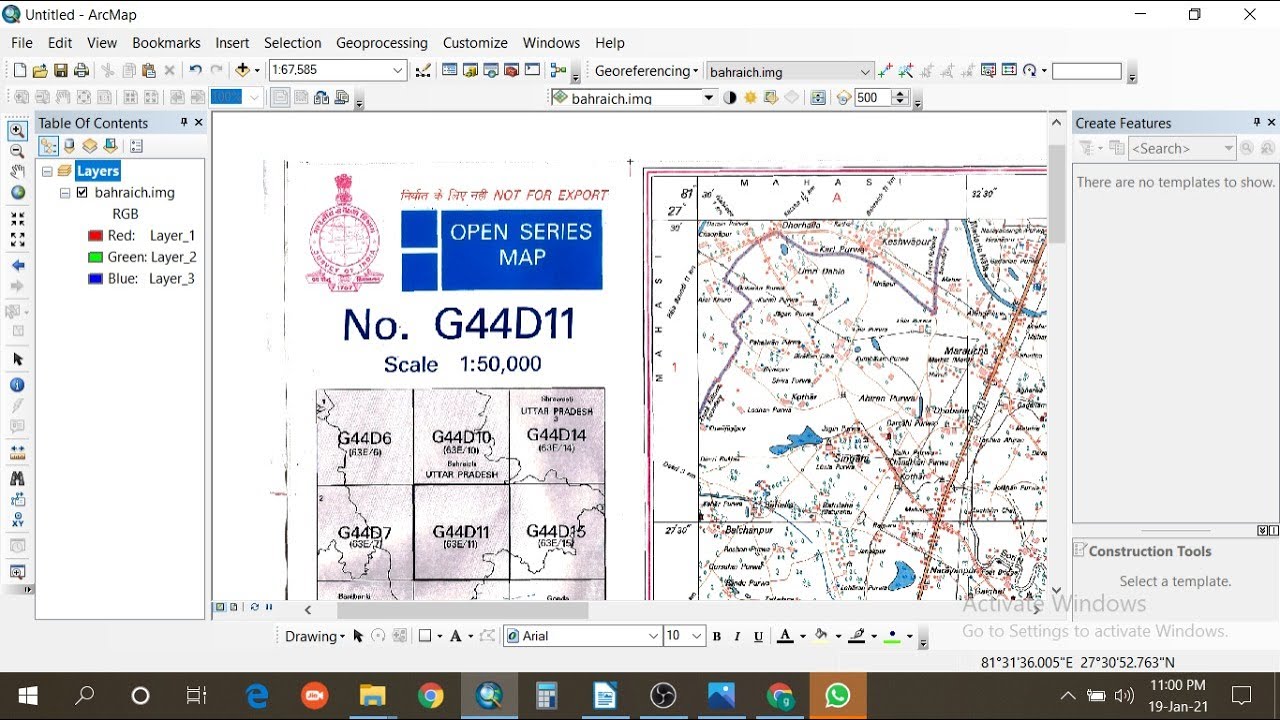1280x720 pixels.
Task: Switch to List By Selection
Action: 111,146
